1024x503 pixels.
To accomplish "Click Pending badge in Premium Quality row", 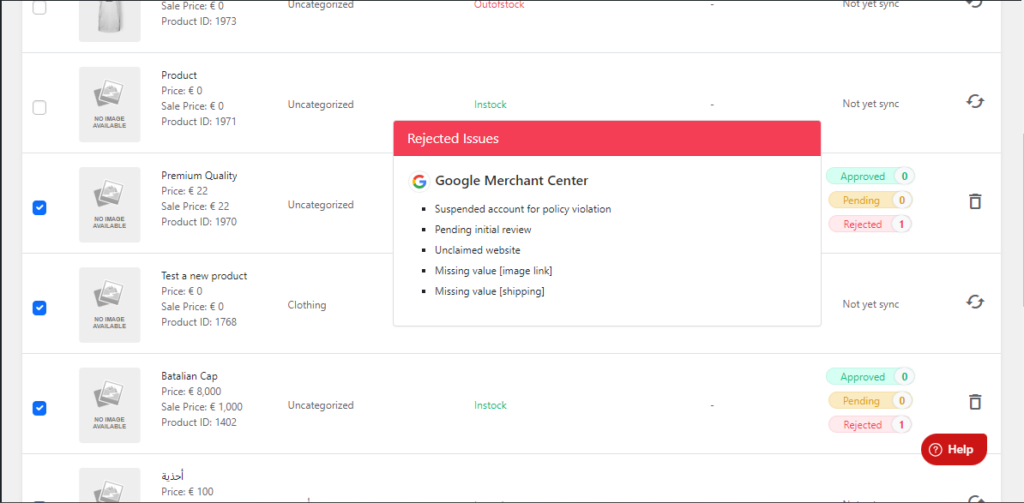I will click(x=870, y=200).
